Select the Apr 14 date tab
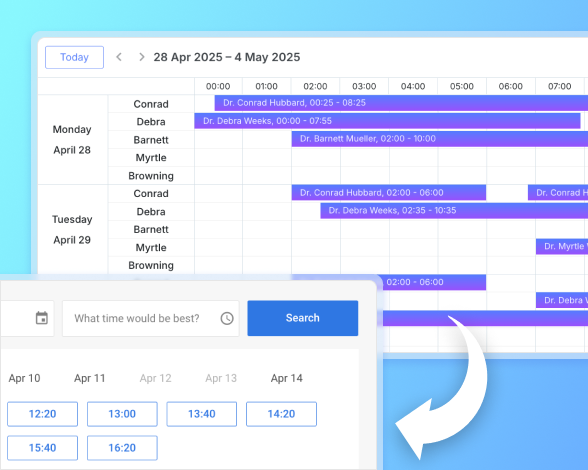This screenshot has height=470, width=588. 286,378
